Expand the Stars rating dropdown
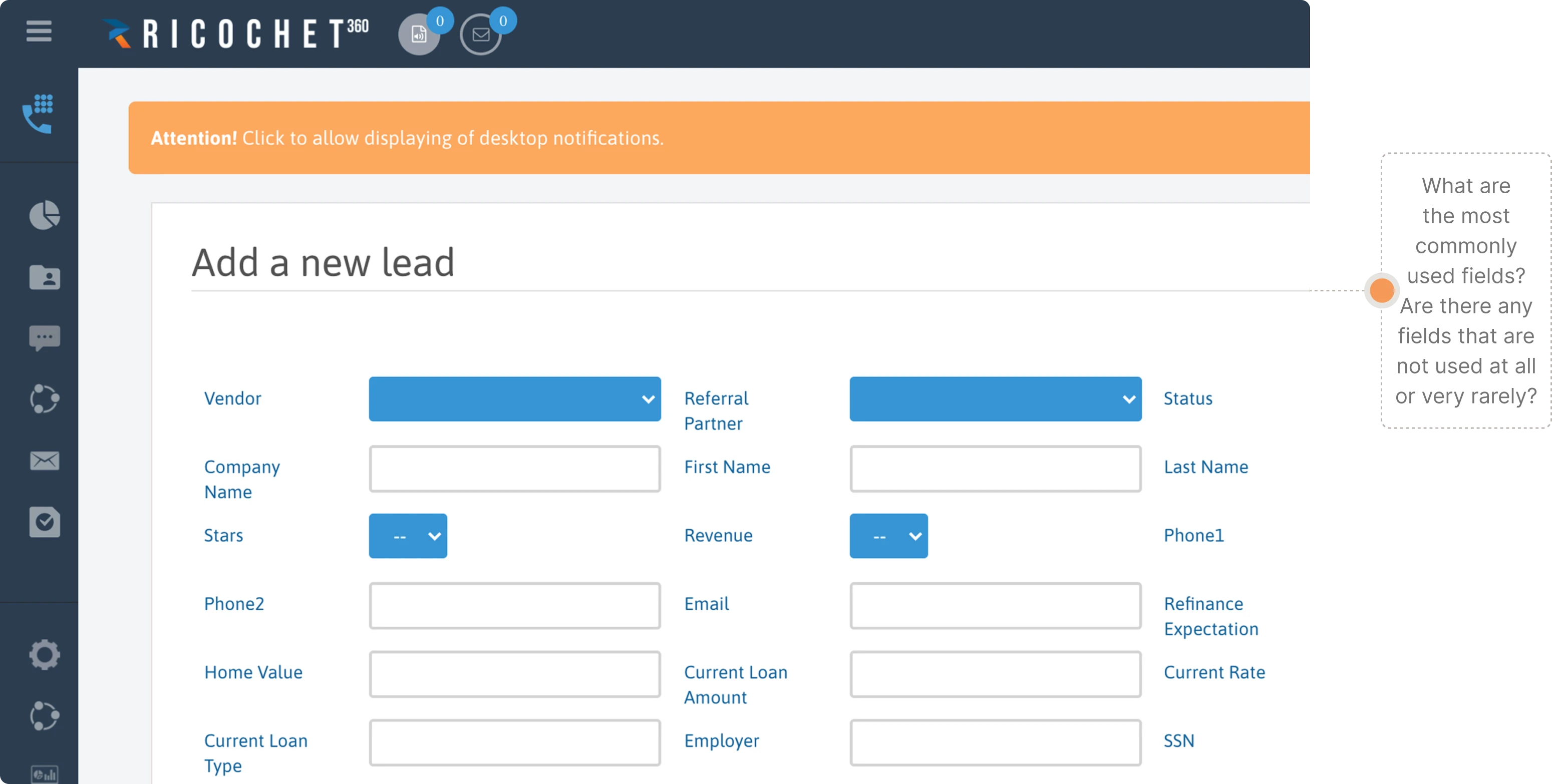Viewport: 1552px width, 784px height. pos(408,535)
